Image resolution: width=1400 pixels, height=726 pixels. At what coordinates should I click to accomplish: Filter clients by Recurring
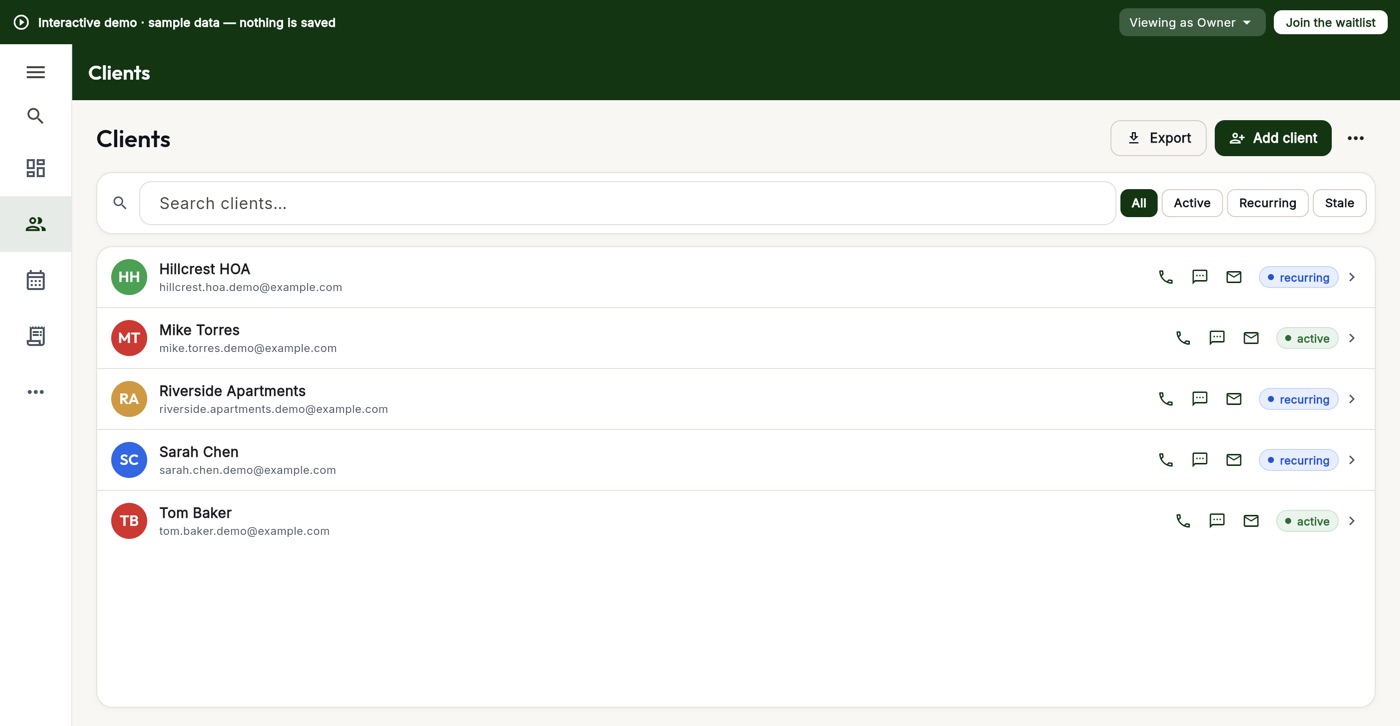pos(1268,203)
